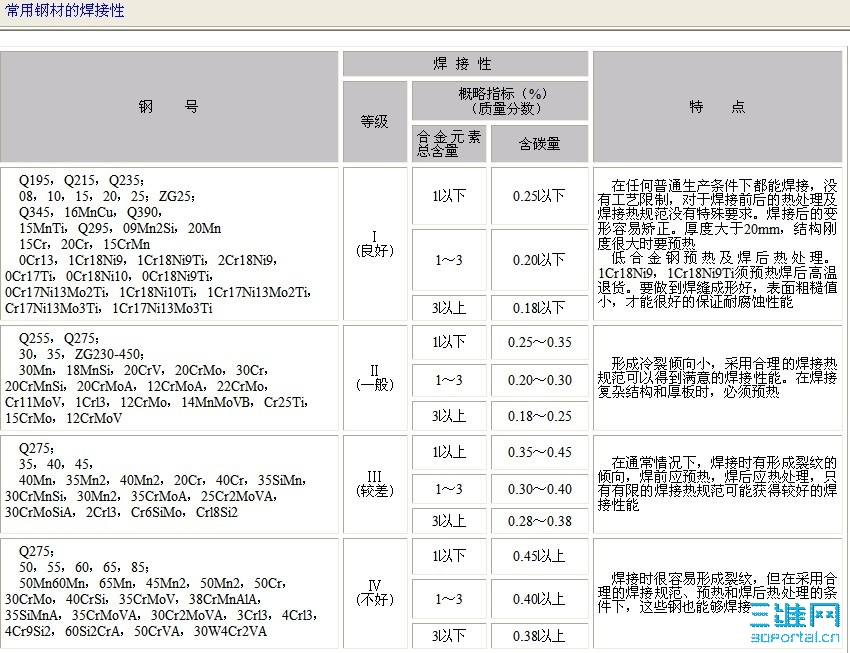Select the 1以下 cell beside 0.45以上
This screenshot has width=850, height=653.
point(449,557)
